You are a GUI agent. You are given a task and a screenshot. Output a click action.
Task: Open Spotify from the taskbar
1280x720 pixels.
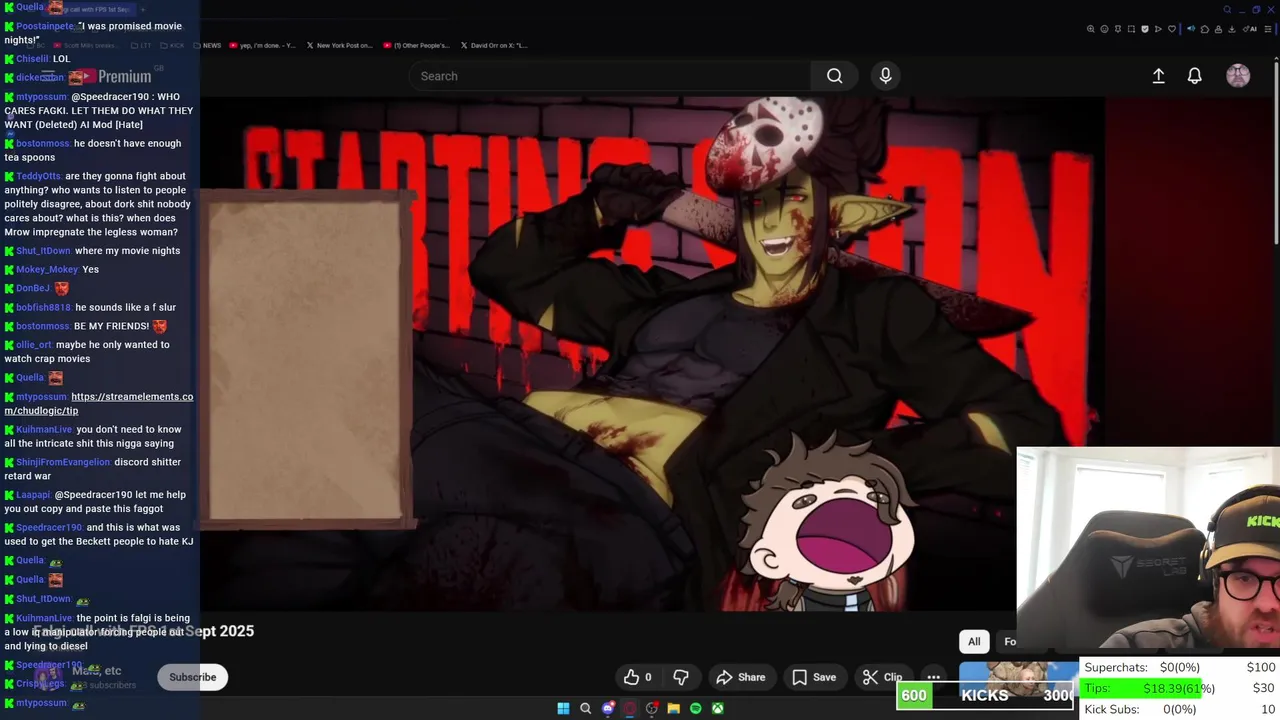pos(696,708)
